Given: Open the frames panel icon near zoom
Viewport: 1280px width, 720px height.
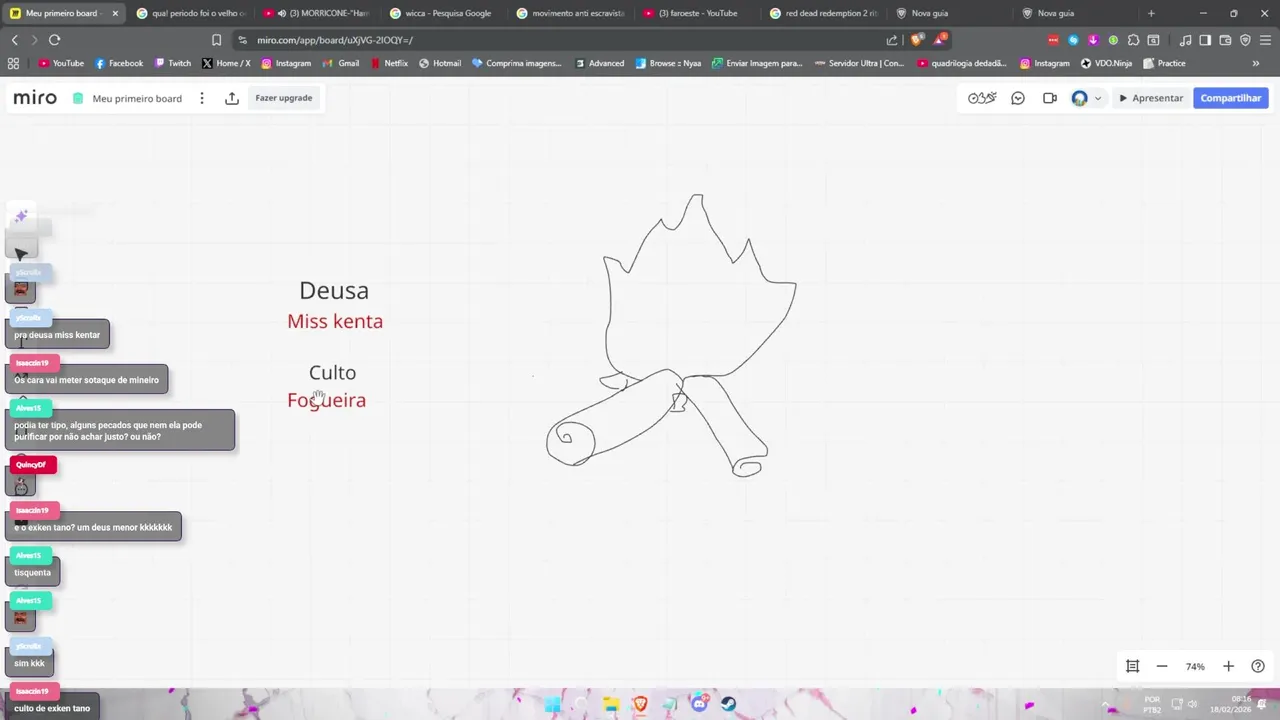Looking at the screenshot, I should coord(1133,666).
